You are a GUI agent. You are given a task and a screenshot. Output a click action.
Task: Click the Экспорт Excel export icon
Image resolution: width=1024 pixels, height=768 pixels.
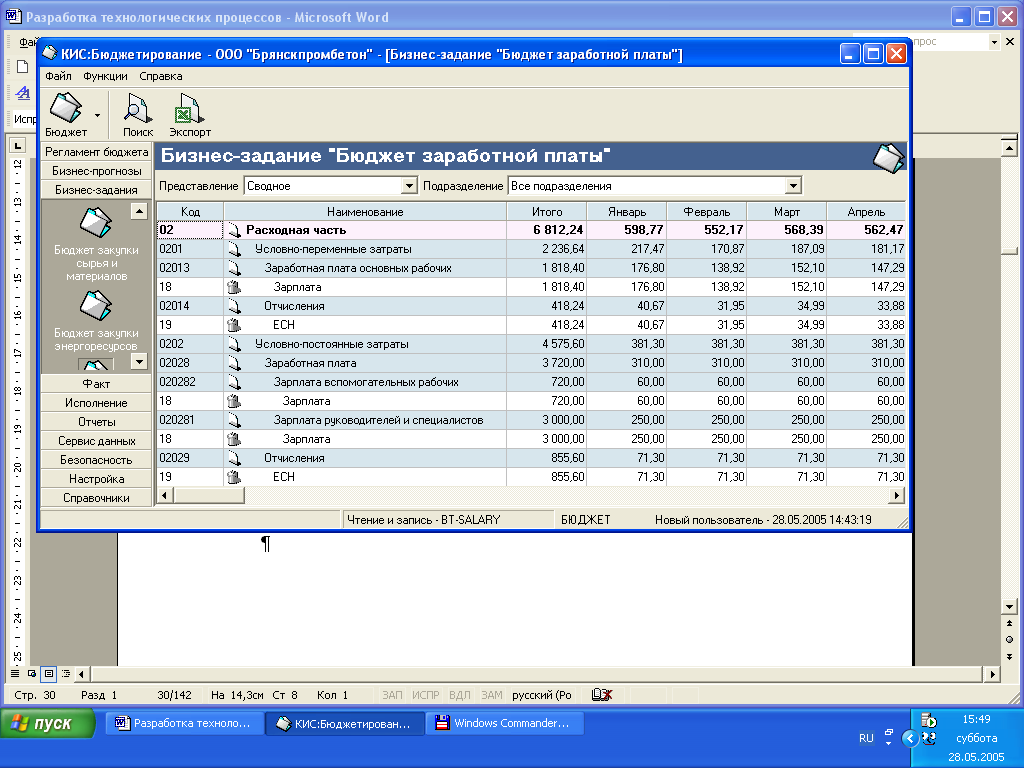(189, 108)
